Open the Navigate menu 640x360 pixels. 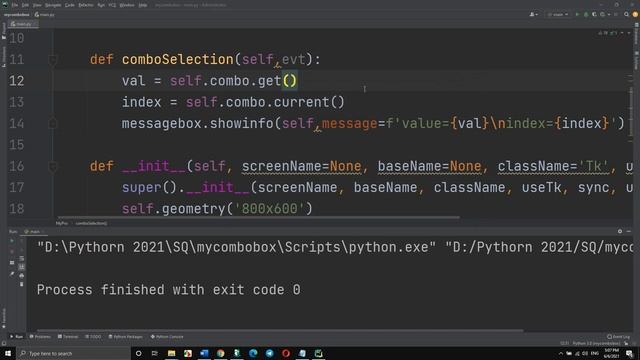tap(53, 5)
